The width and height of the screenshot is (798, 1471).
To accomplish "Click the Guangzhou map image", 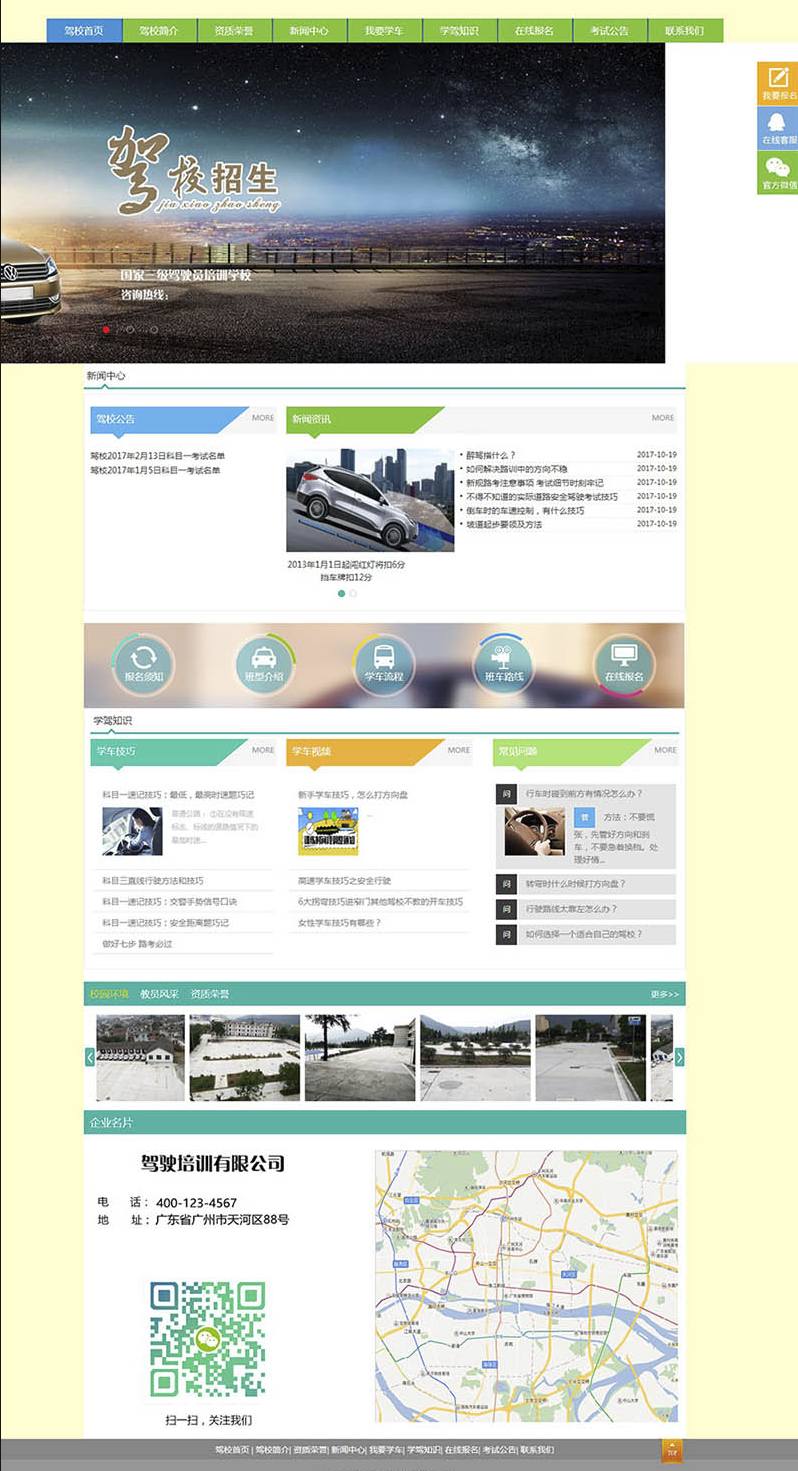I will coord(526,1286).
